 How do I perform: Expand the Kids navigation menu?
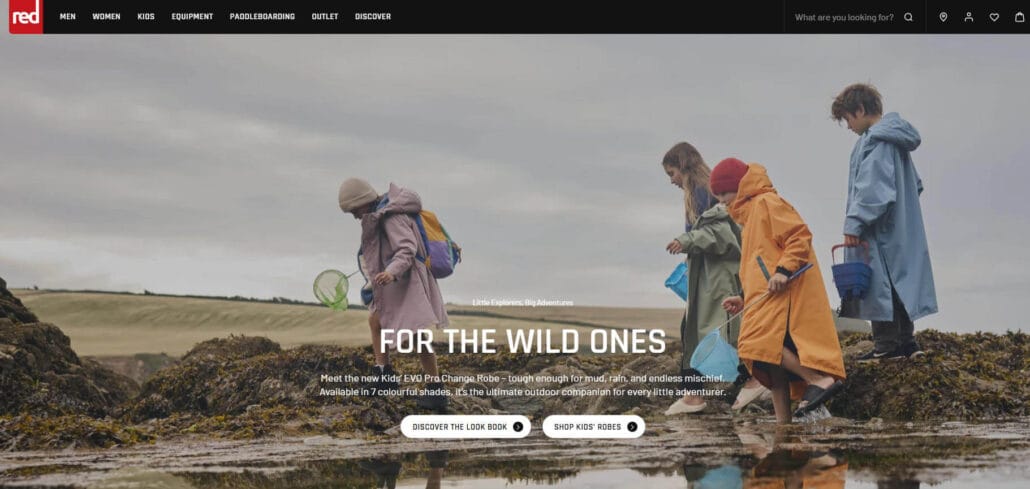coord(146,16)
